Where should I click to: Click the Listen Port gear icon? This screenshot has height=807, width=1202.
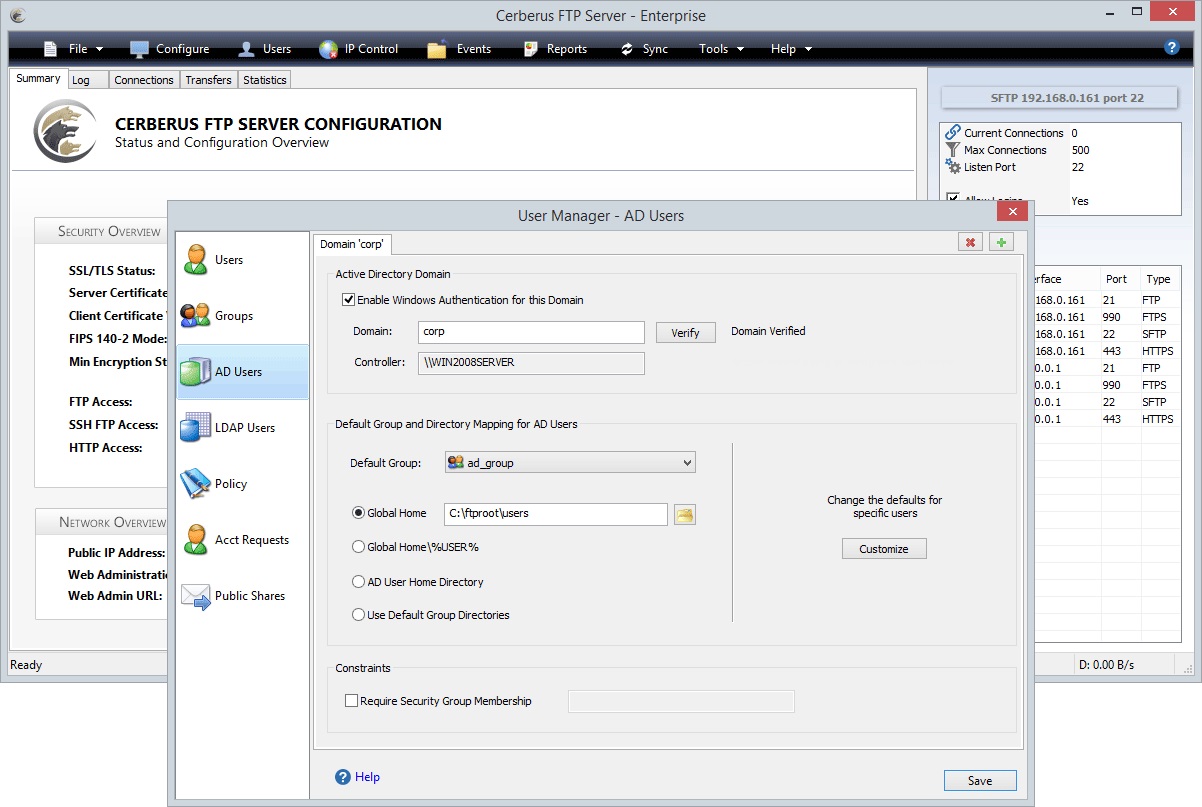point(953,167)
